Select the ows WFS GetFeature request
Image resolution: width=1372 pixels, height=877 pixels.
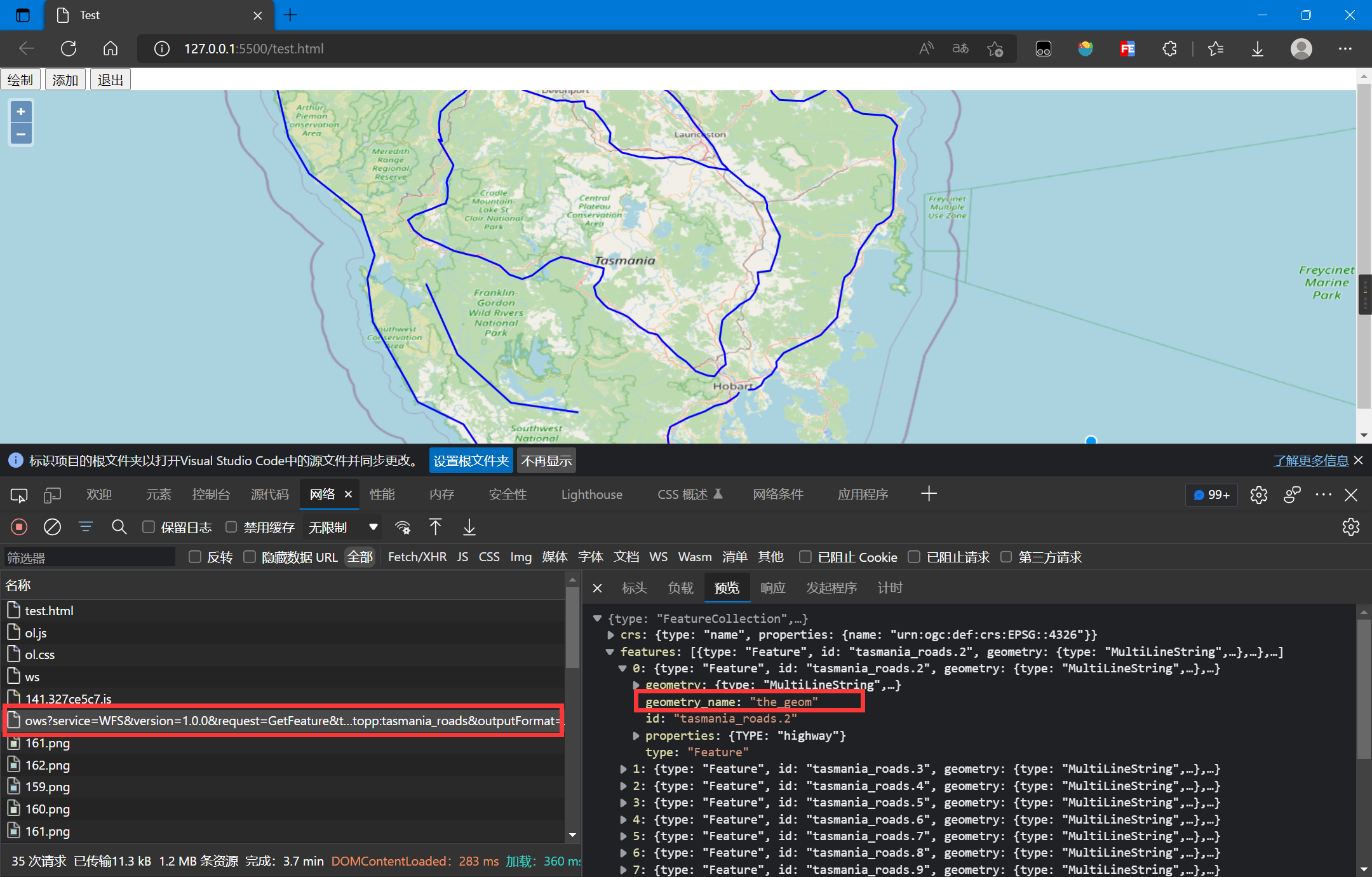pos(283,721)
